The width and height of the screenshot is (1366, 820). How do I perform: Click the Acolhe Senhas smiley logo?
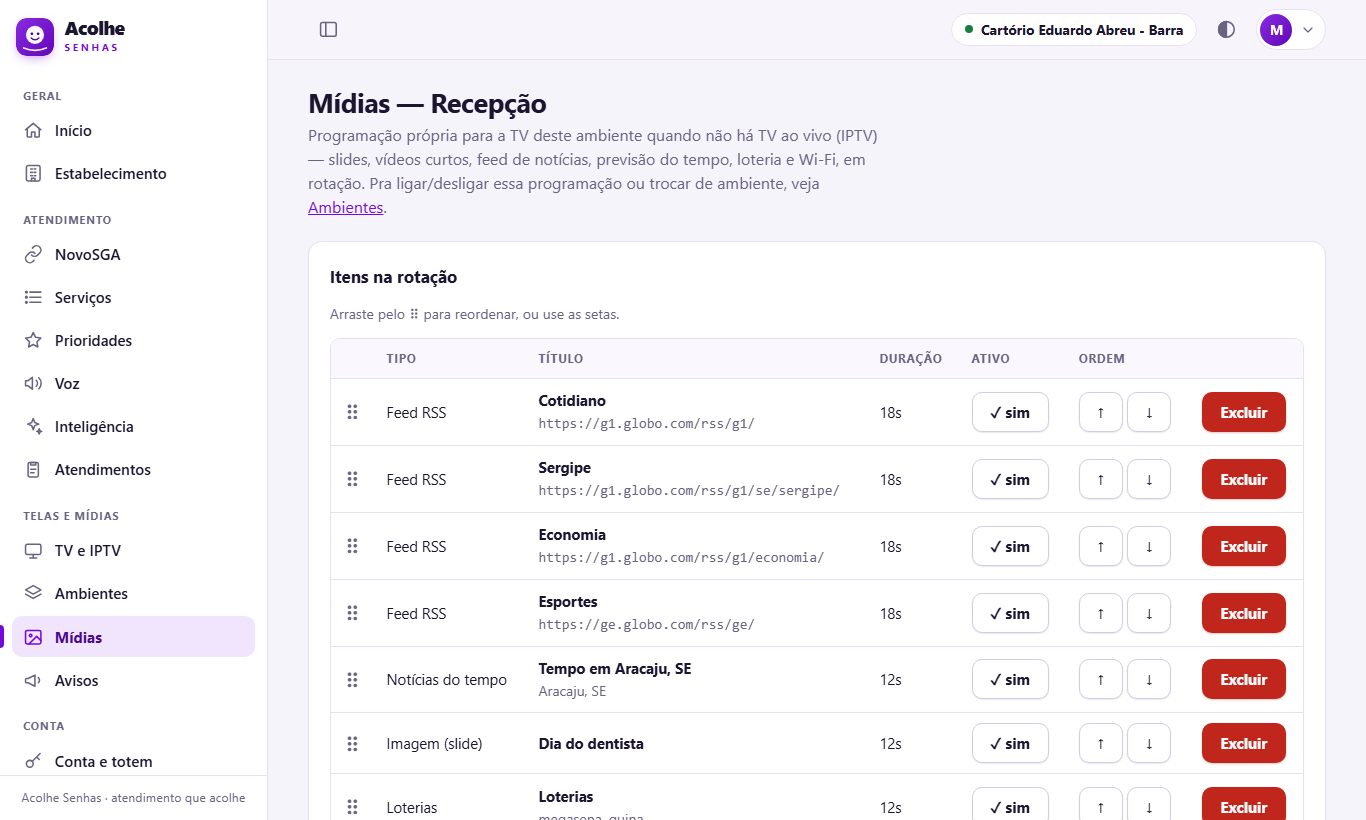tap(35, 37)
